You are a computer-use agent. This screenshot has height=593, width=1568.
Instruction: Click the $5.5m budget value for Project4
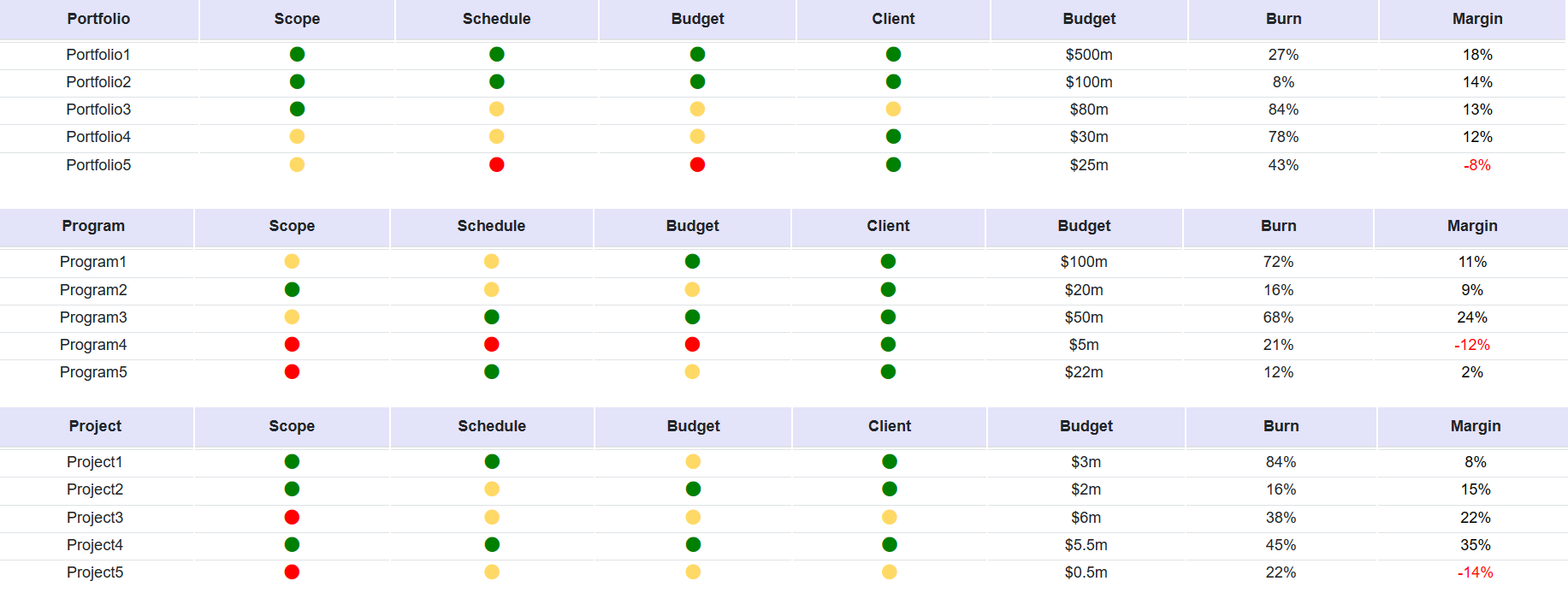coord(1086,545)
